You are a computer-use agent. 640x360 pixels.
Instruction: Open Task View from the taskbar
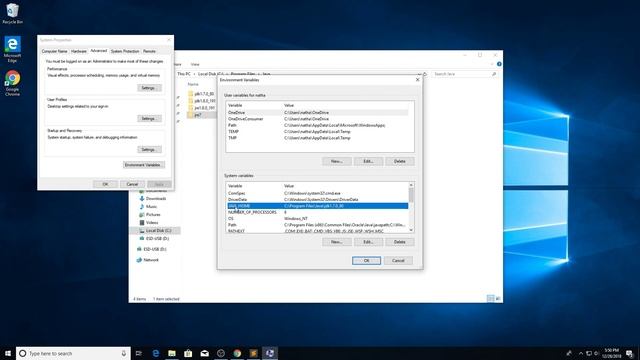(x=139, y=353)
